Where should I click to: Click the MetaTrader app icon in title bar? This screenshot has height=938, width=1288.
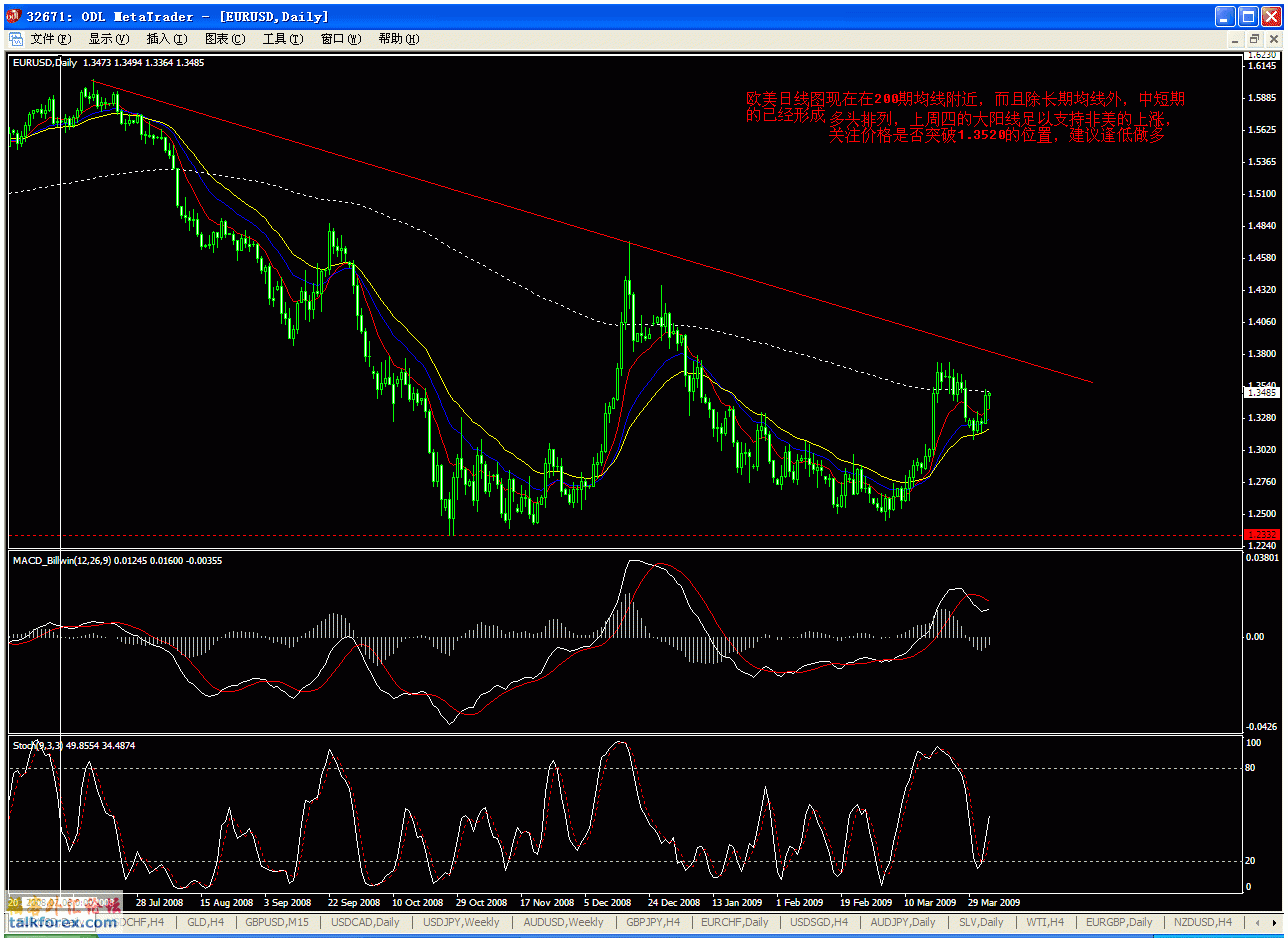(14, 16)
